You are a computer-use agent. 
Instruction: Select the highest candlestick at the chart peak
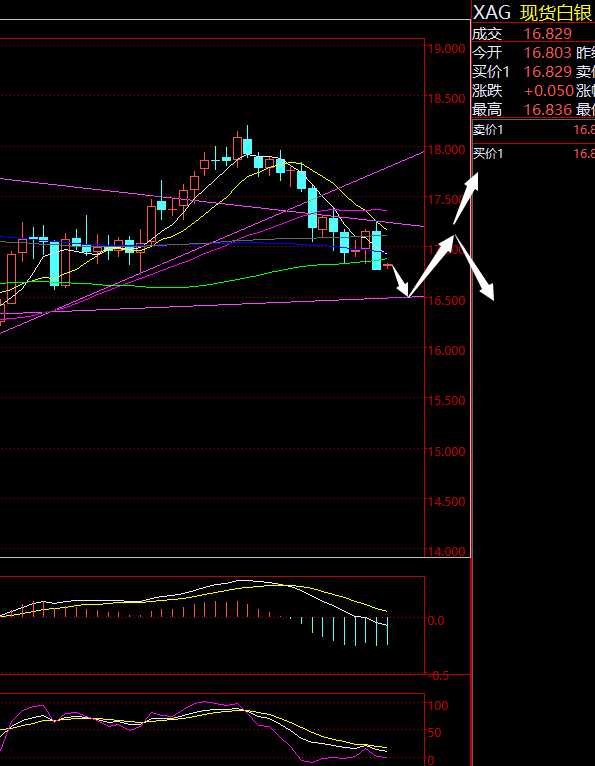pyautogui.click(x=248, y=141)
